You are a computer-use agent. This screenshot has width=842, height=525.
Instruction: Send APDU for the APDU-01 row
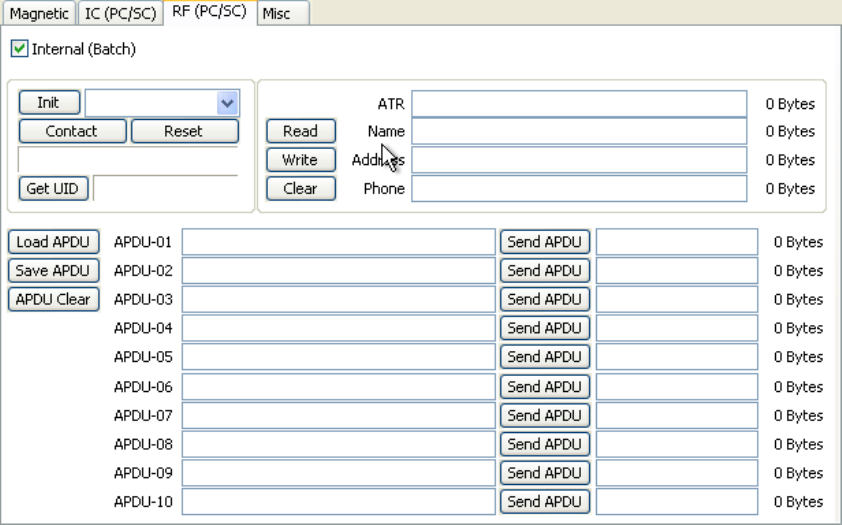pyautogui.click(x=545, y=242)
